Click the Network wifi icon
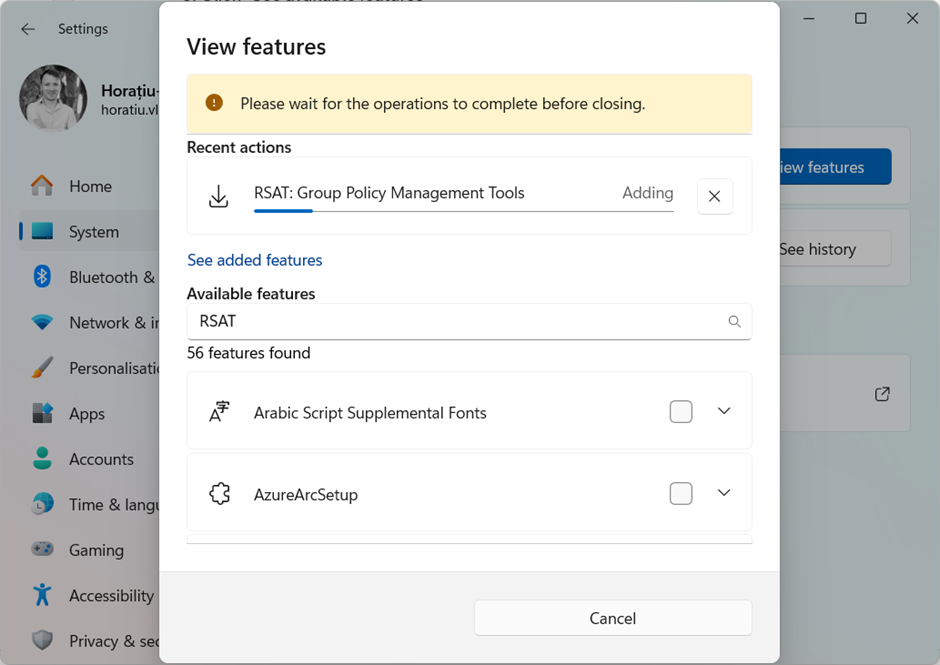The width and height of the screenshot is (940, 665). tap(42, 323)
